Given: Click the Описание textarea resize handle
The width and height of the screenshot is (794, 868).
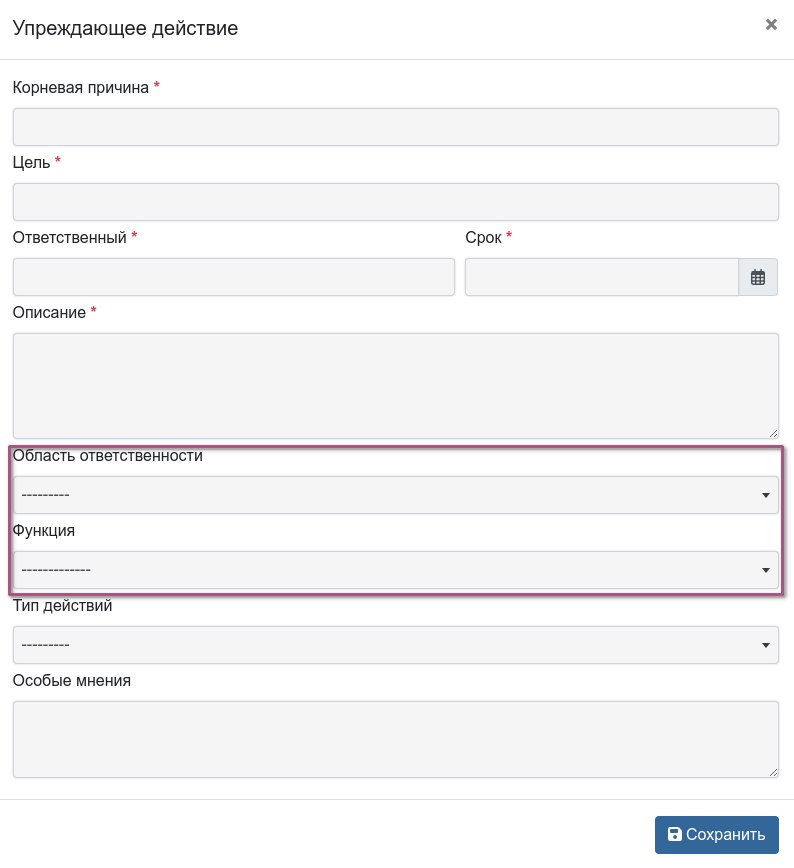Looking at the screenshot, I should (x=774, y=433).
